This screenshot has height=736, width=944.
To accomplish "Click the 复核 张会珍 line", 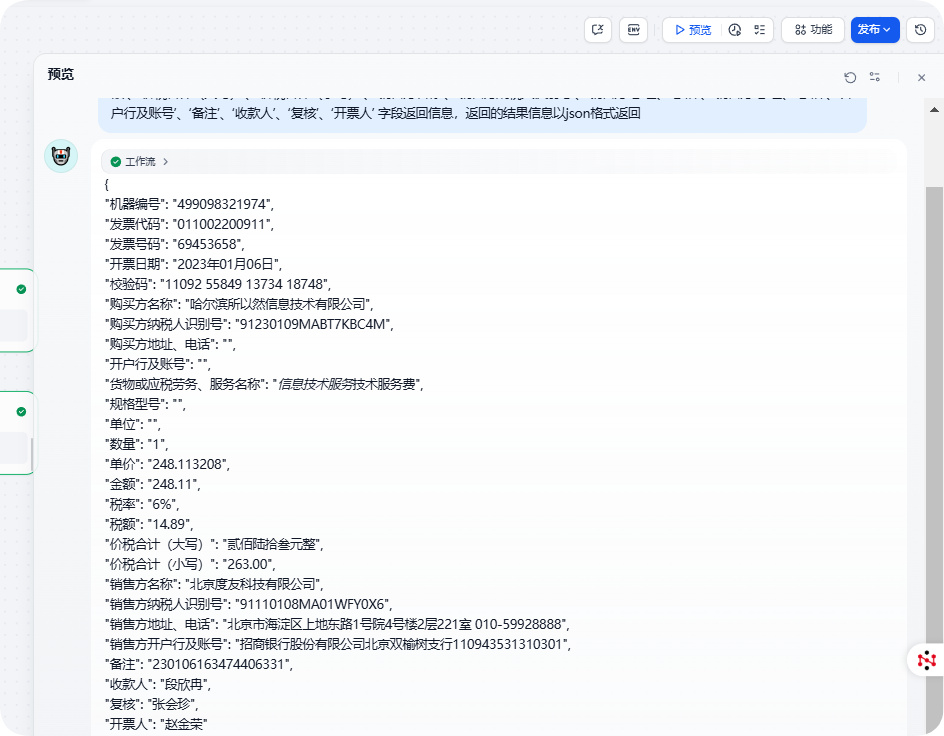I will pos(152,704).
